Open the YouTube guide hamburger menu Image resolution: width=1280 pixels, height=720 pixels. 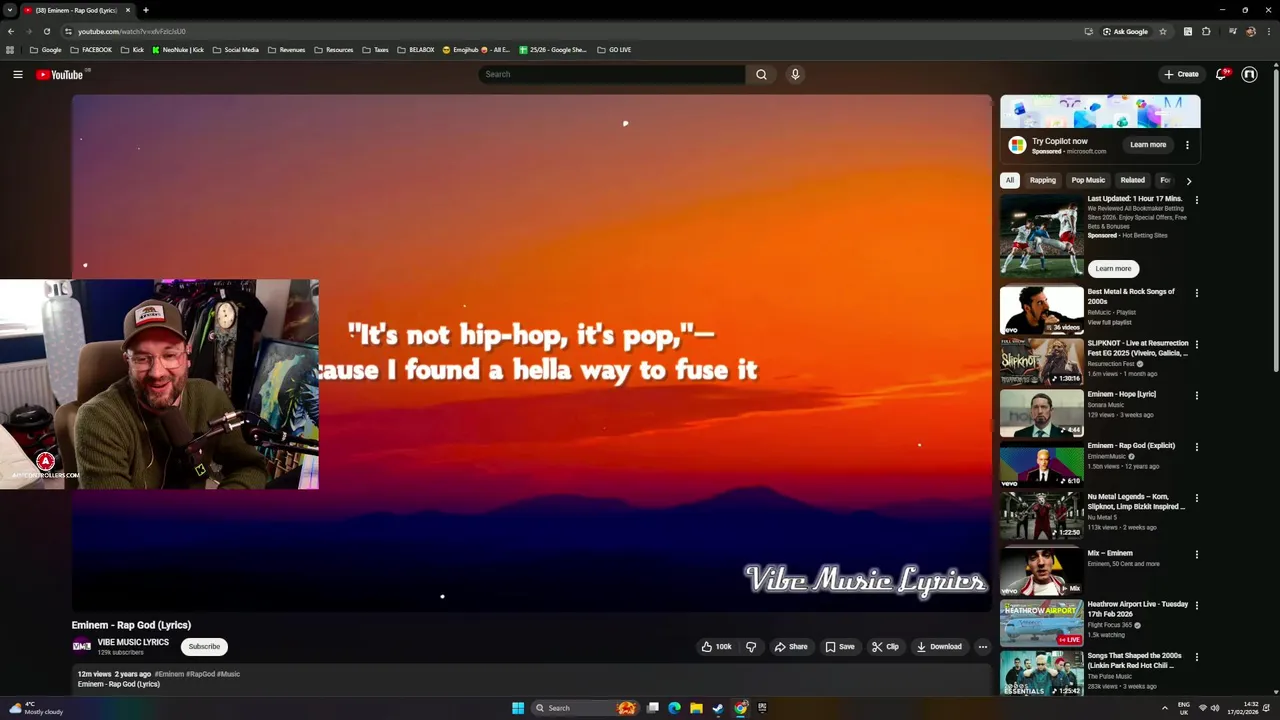18,74
